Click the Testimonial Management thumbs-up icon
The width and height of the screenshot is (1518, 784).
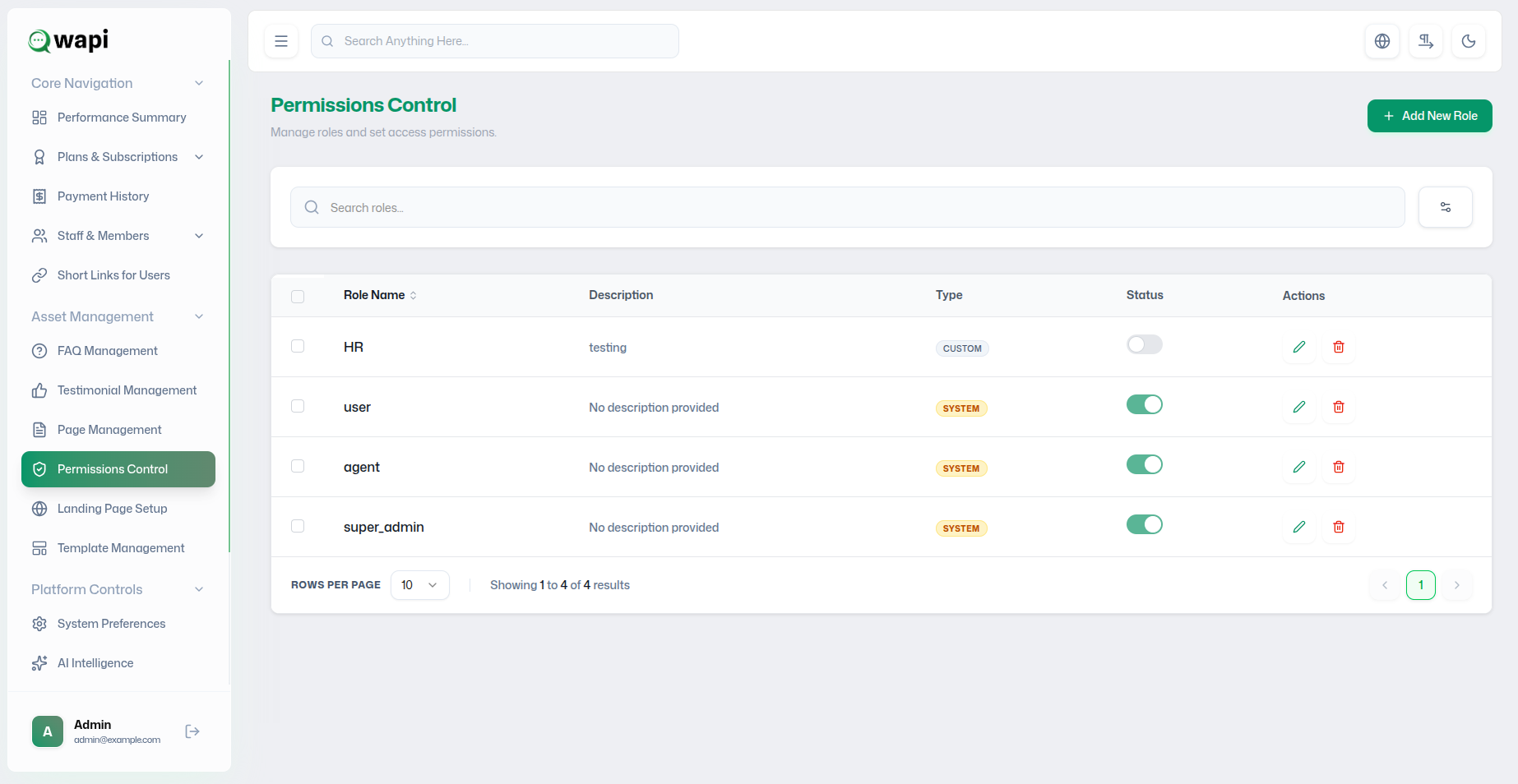point(39,390)
